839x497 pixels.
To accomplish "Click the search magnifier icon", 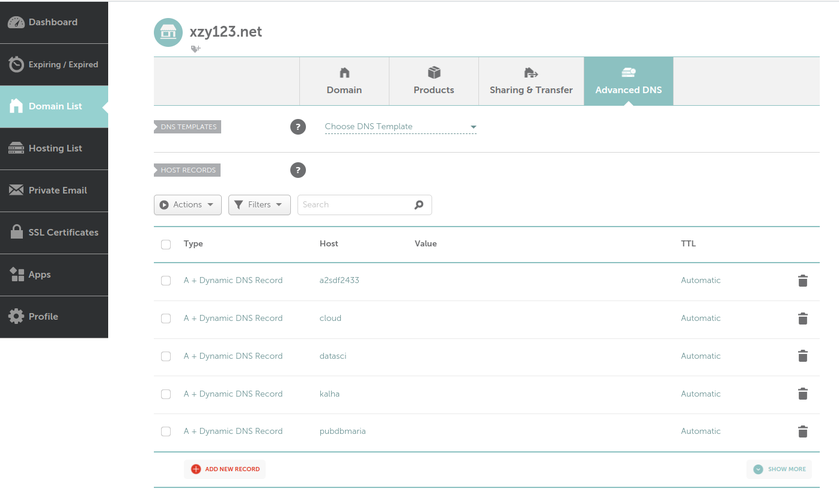I will [x=419, y=205].
